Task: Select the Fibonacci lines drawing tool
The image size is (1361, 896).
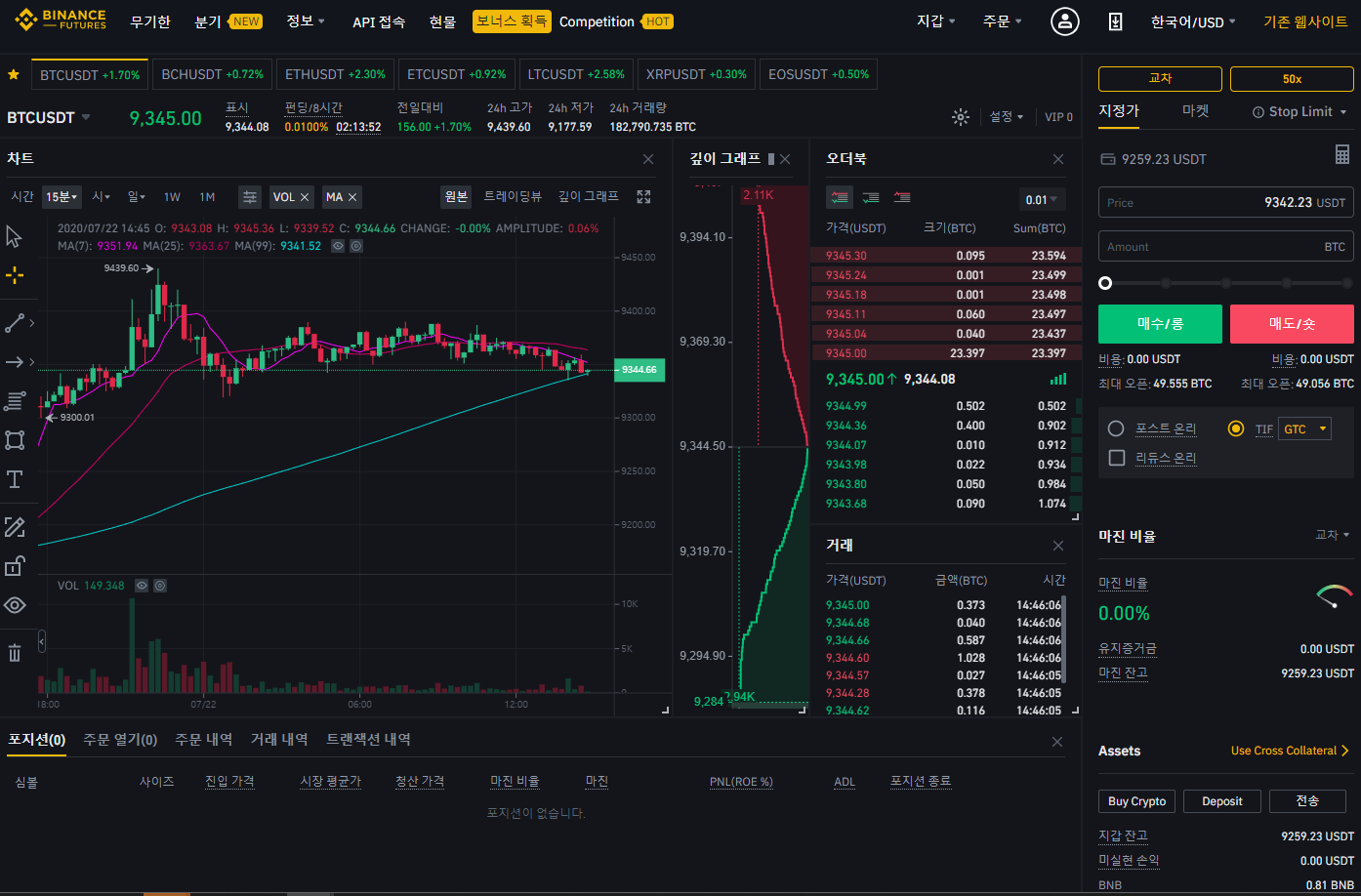Action: click(x=14, y=401)
